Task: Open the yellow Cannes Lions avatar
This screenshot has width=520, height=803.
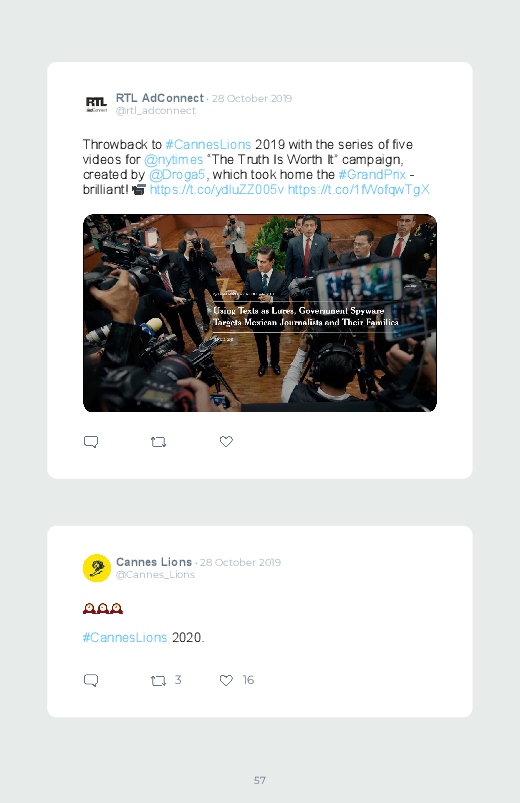Action: (x=97, y=568)
